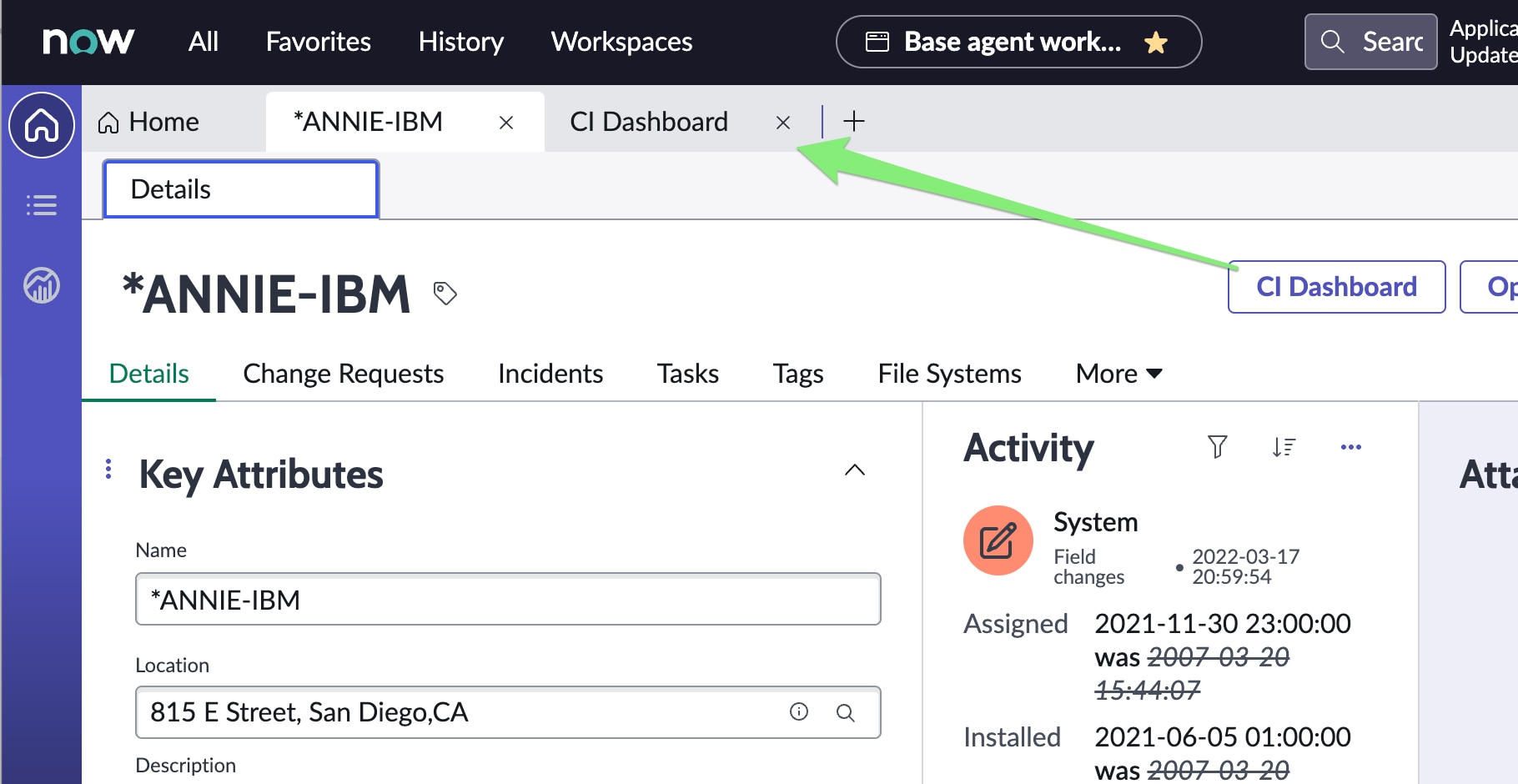The image size is (1518, 784).
Task: Open the History menu
Action: tap(460, 42)
